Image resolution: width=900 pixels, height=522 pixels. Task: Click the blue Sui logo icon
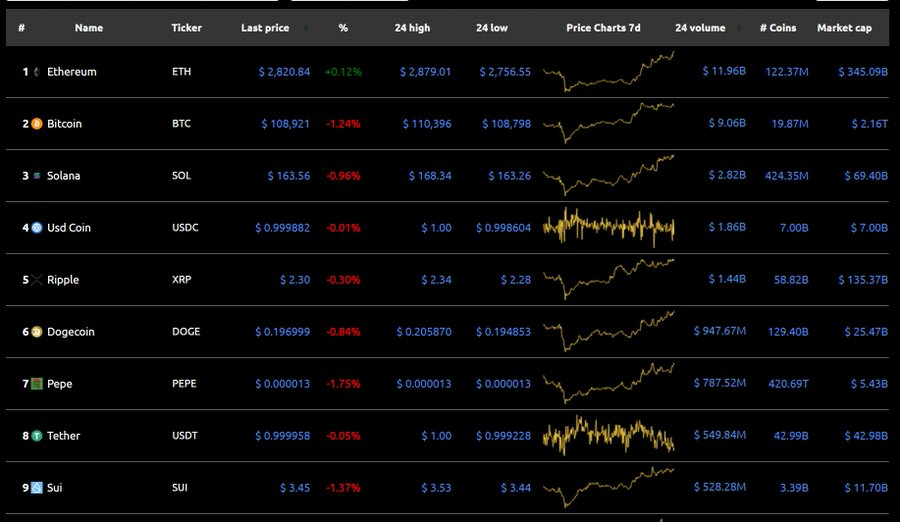[x=37, y=488]
